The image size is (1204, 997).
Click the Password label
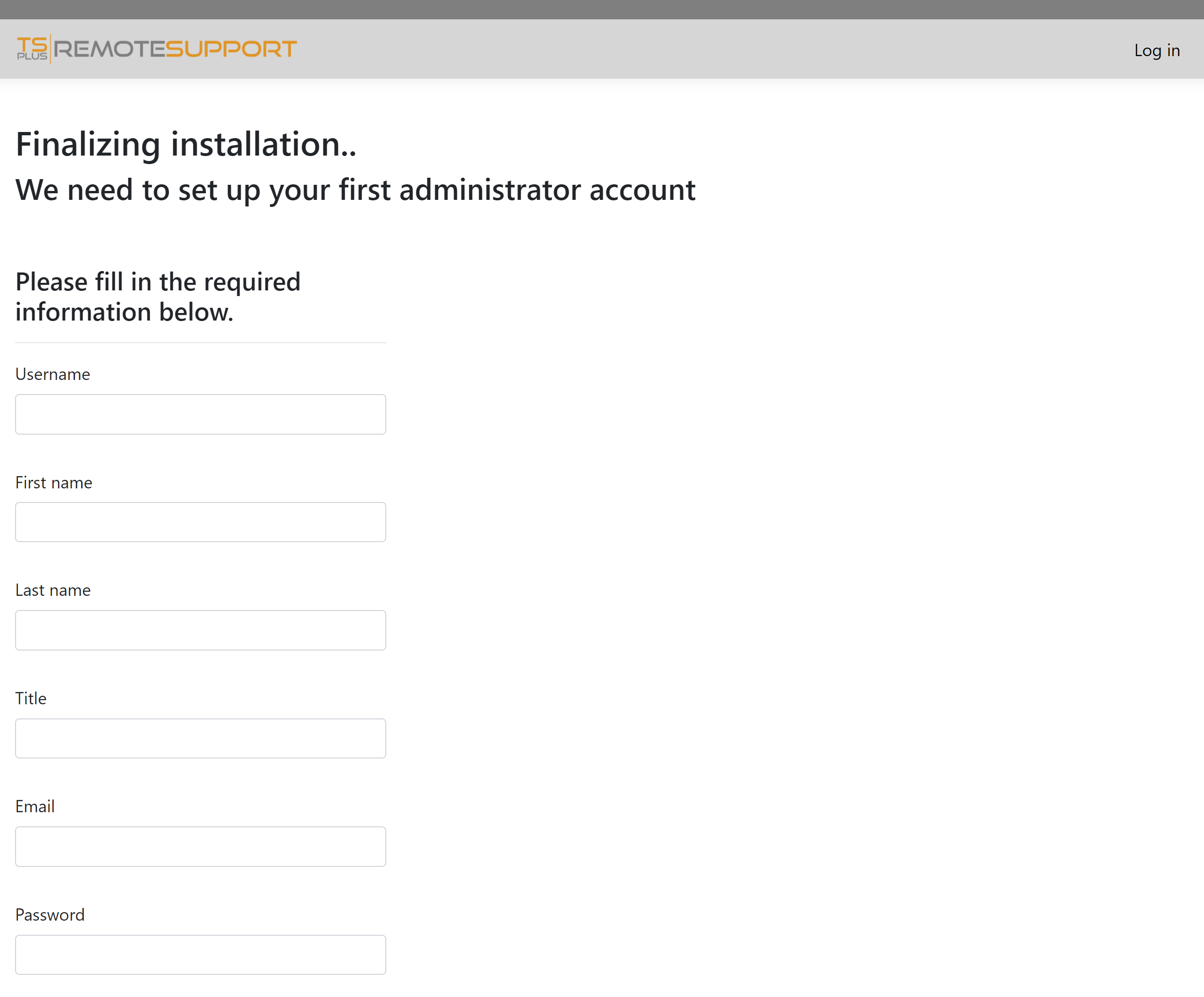coord(50,915)
